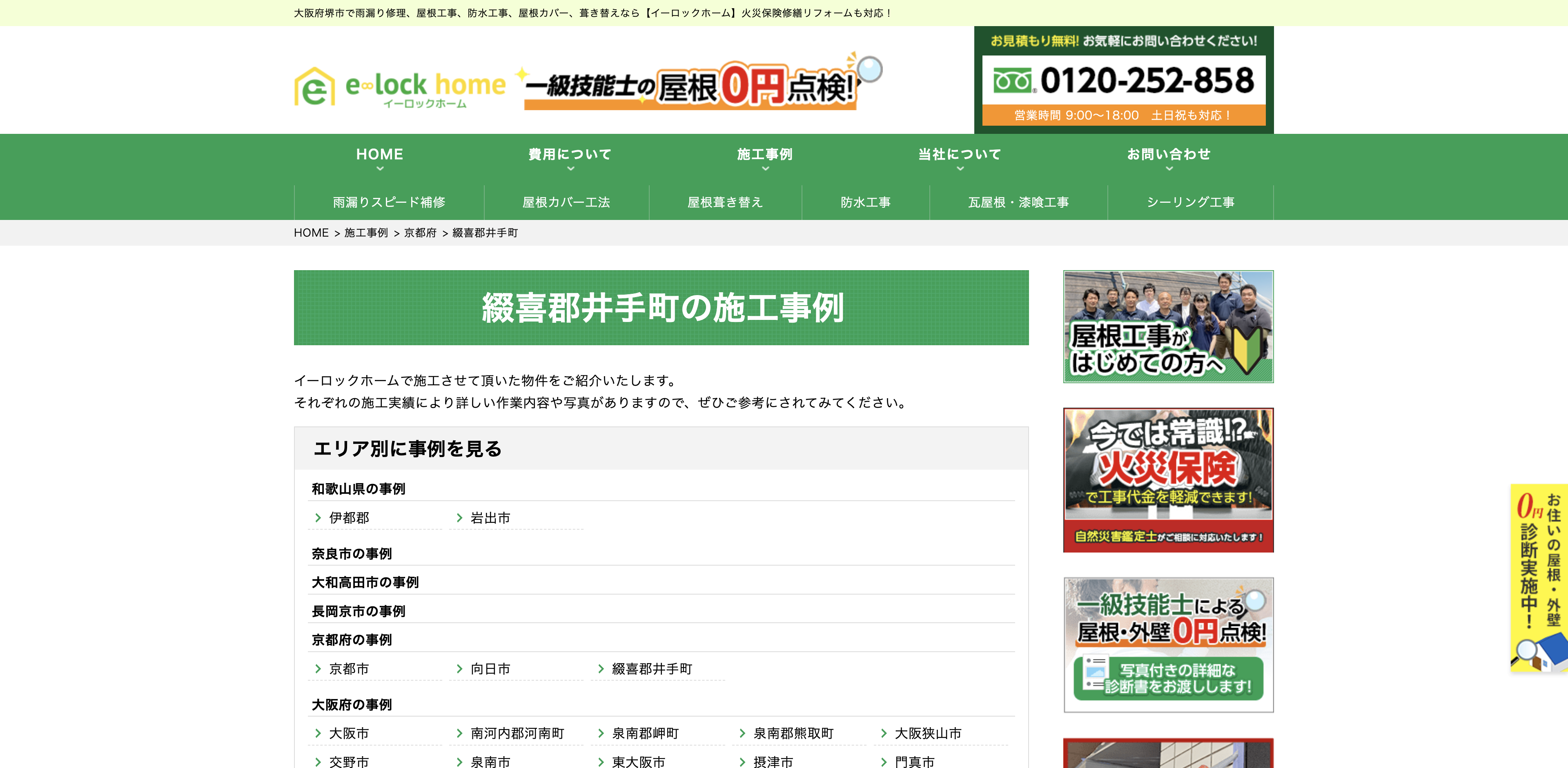This screenshot has height=768, width=1568.
Task: Click the free-dial icon beside the phone number
Action: pyautogui.click(x=1013, y=80)
